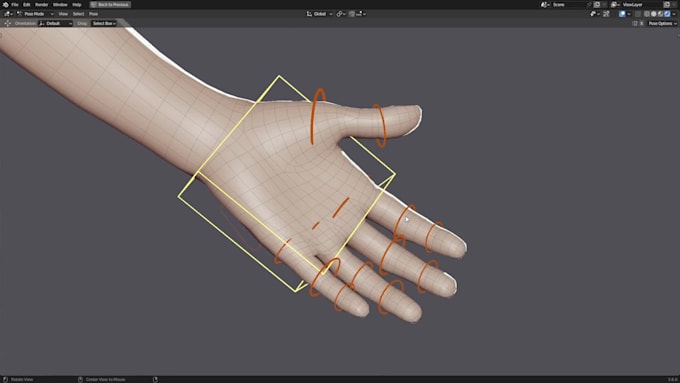Switch to rendered shading
This screenshot has width=680, height=383.
click(x=667, y=14)
